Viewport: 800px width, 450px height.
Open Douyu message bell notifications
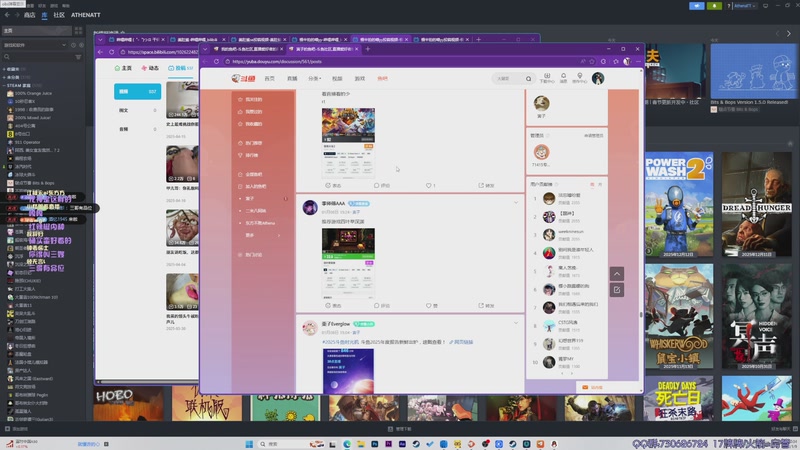(563, 78)
